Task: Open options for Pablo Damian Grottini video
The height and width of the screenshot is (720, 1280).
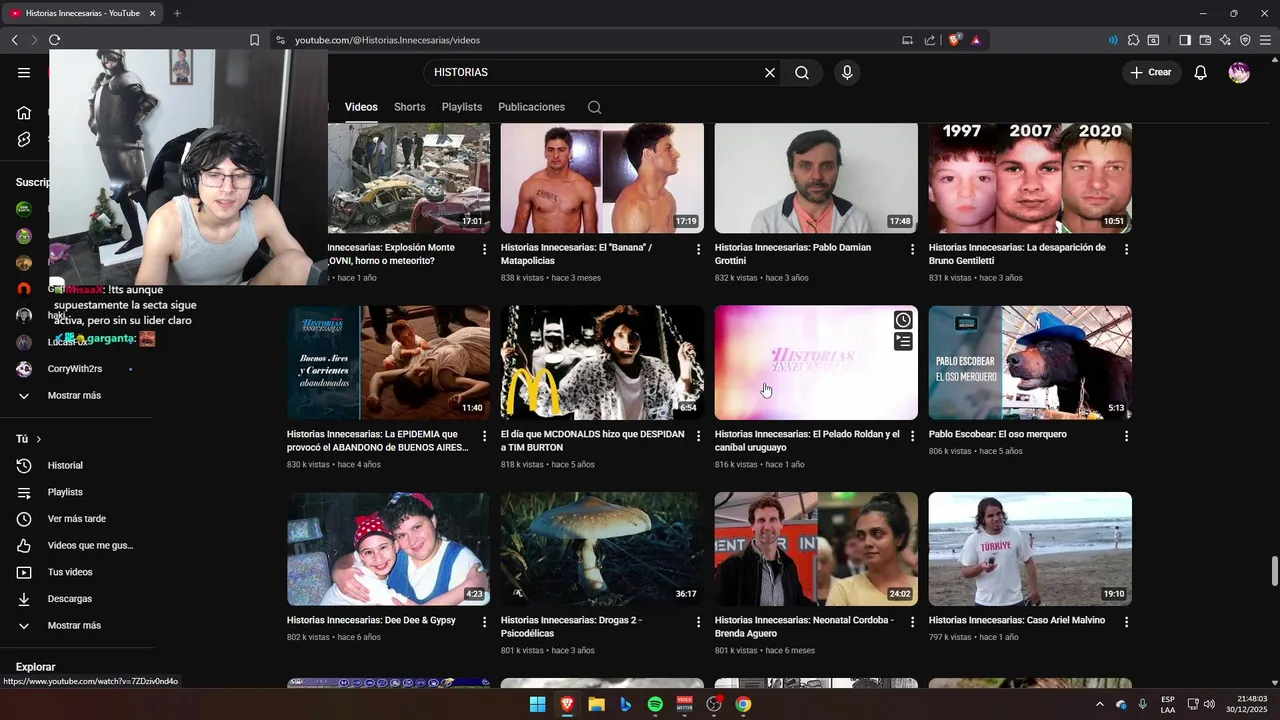Action: coord(912,249)
